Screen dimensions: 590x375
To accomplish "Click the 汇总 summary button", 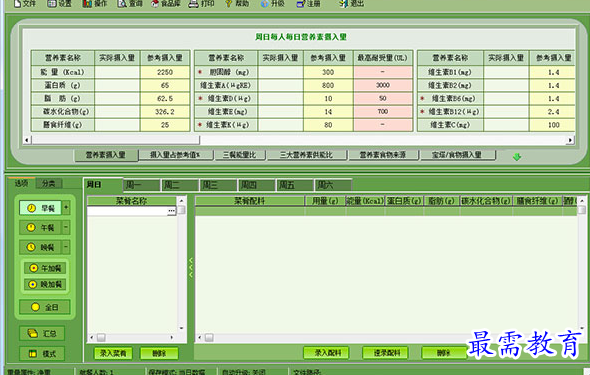I will 42,333.
